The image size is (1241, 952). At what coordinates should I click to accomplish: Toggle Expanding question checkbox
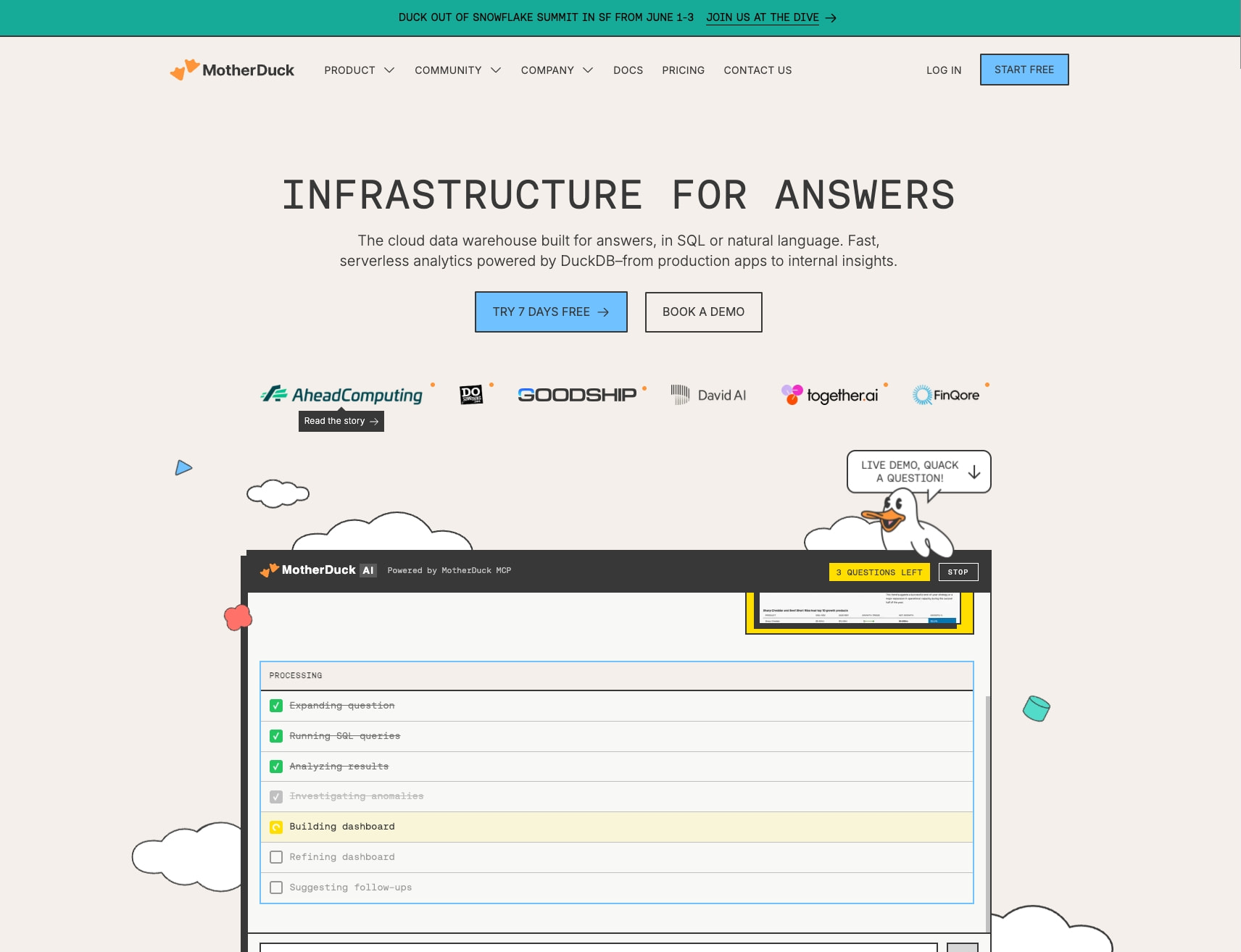click(276, 706)
